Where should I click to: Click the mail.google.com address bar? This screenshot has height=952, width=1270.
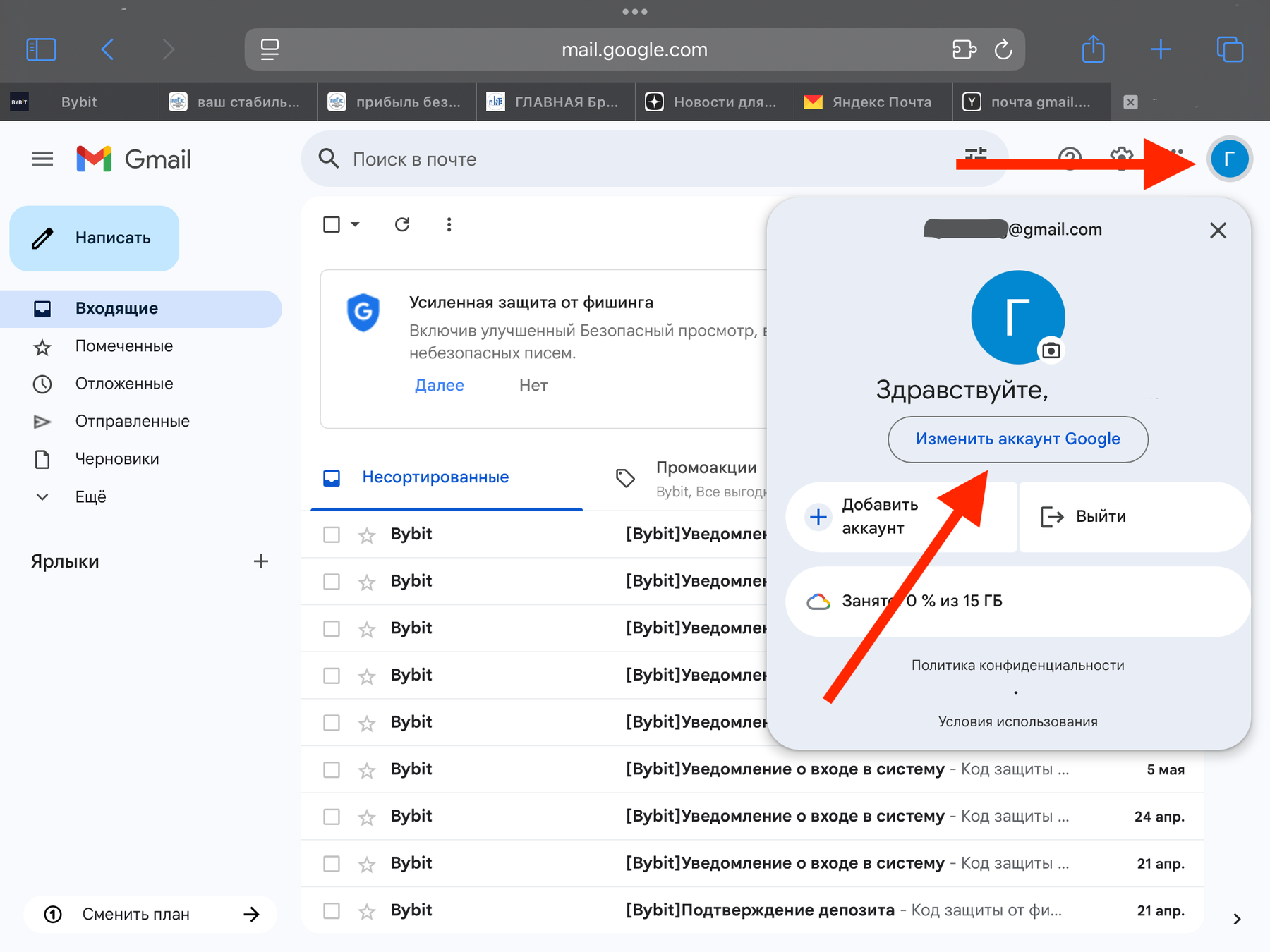click(634, 49)
